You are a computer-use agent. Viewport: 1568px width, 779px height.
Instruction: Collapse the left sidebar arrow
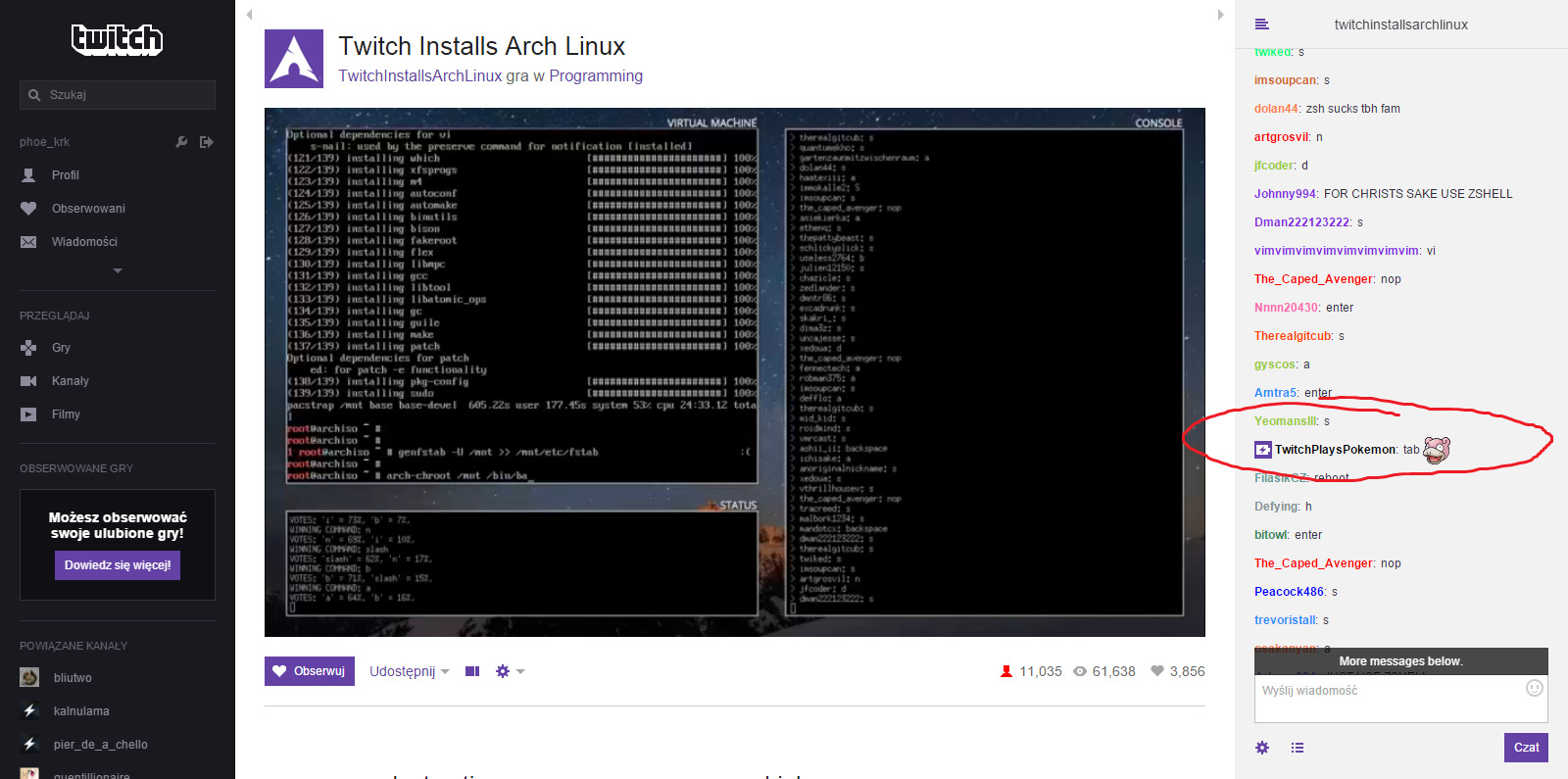coord(249,15)
